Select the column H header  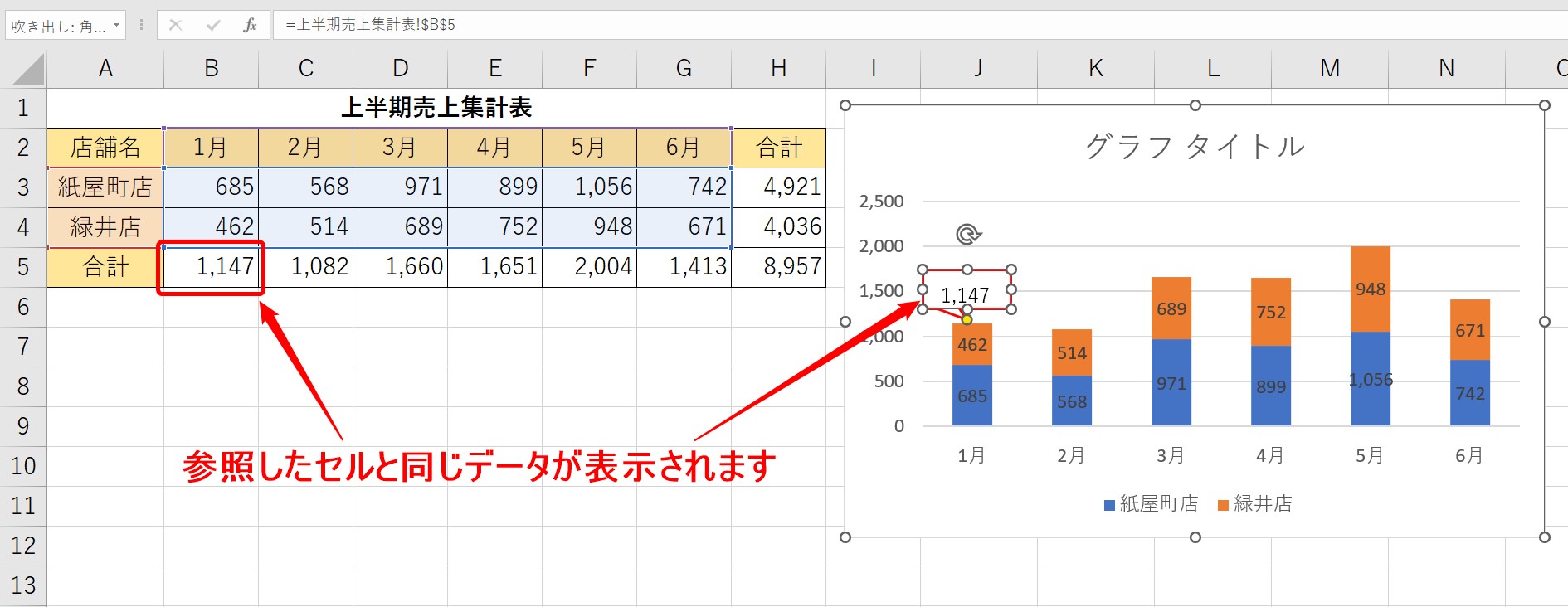pyautogui.click(x=778, y=69)
